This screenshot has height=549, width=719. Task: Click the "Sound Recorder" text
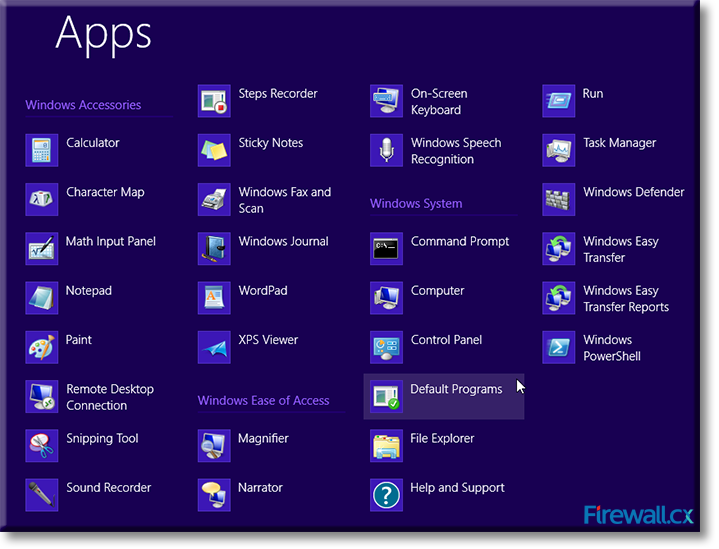109,488
